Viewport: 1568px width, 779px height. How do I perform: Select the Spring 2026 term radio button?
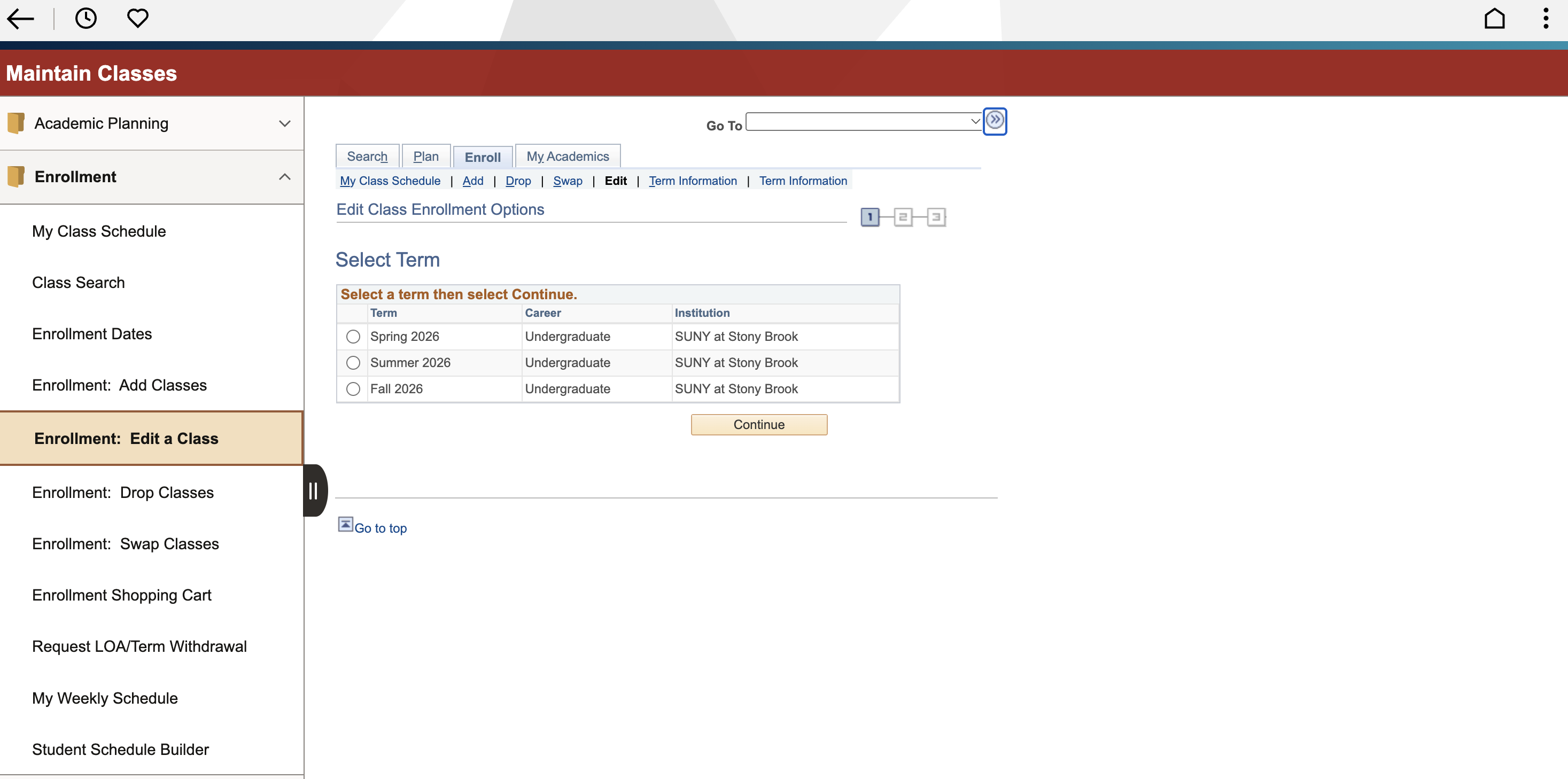pyautogui.click(x=353, y=337)
